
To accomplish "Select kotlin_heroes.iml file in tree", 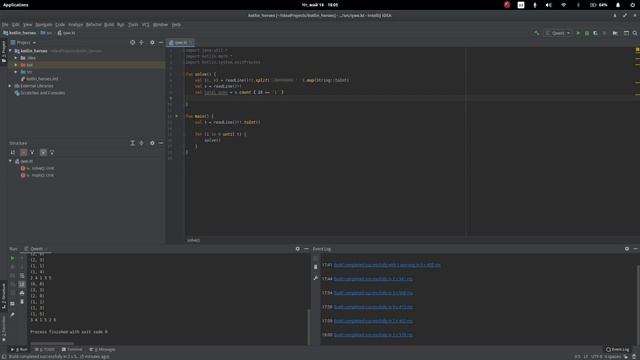I will click(39, 79).
